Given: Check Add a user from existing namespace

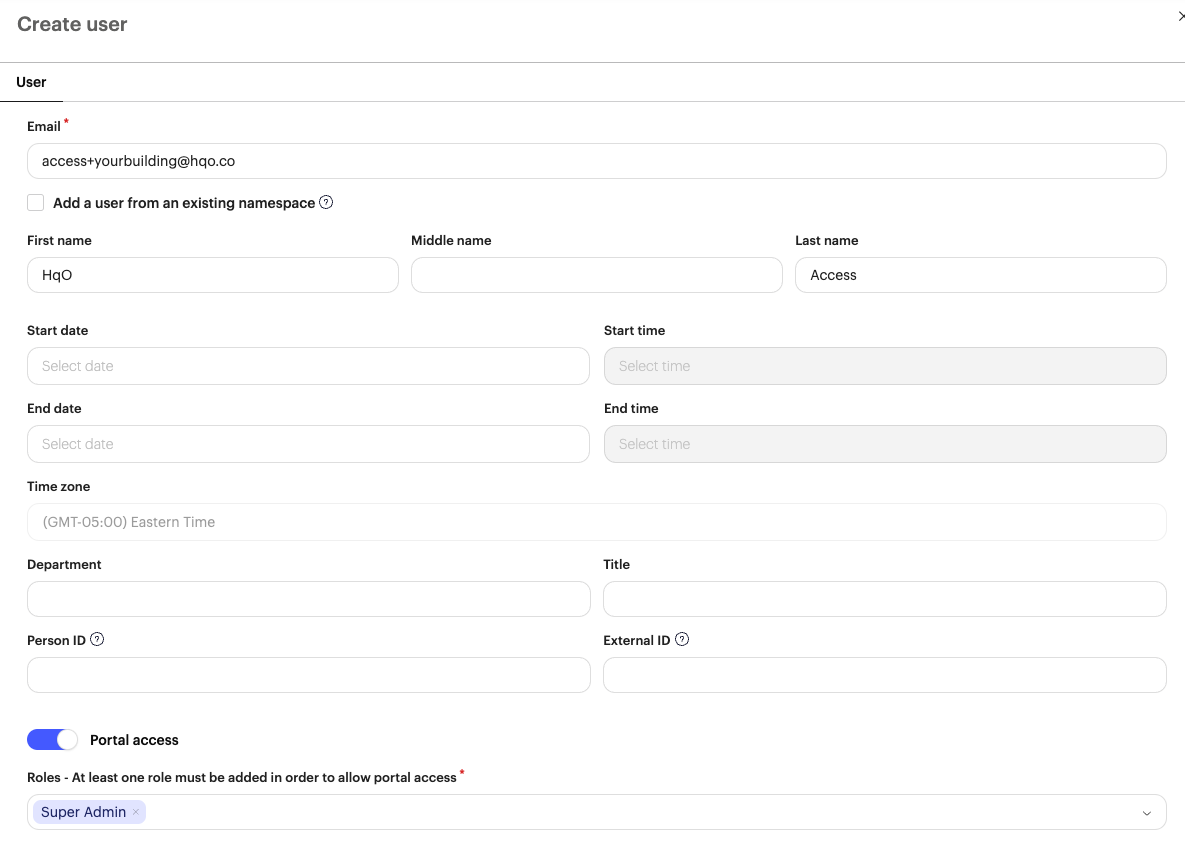Looking at the screenshot, I should [36, 203].
